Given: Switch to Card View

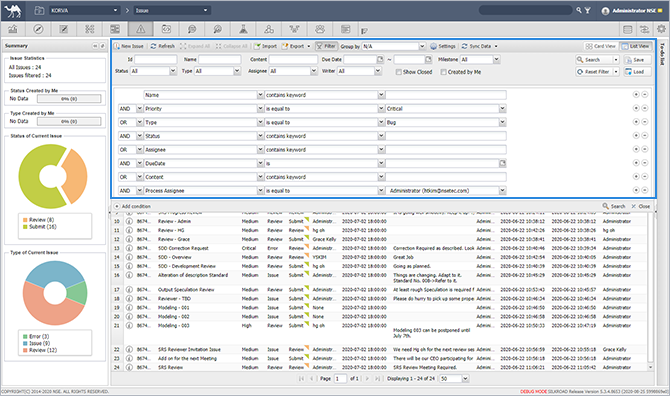Looking at the screenshot, I should pyautogui.click(x=601, y=46).
